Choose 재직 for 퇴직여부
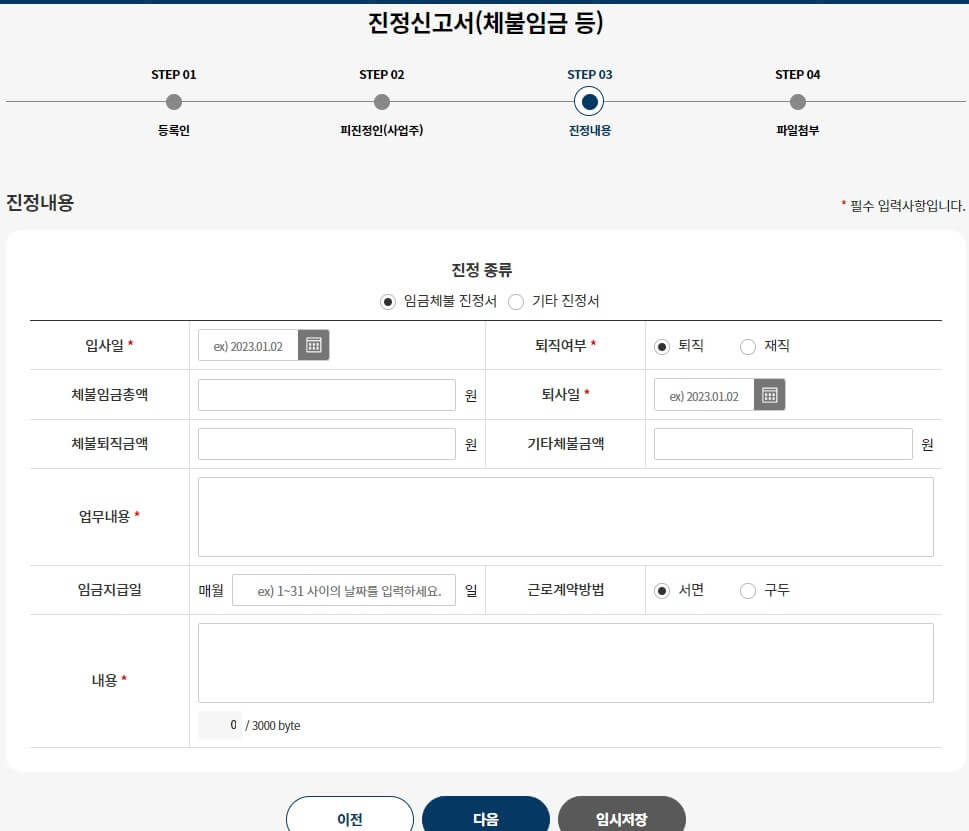This screenshot has height=831, width=969. pos(747,345)
